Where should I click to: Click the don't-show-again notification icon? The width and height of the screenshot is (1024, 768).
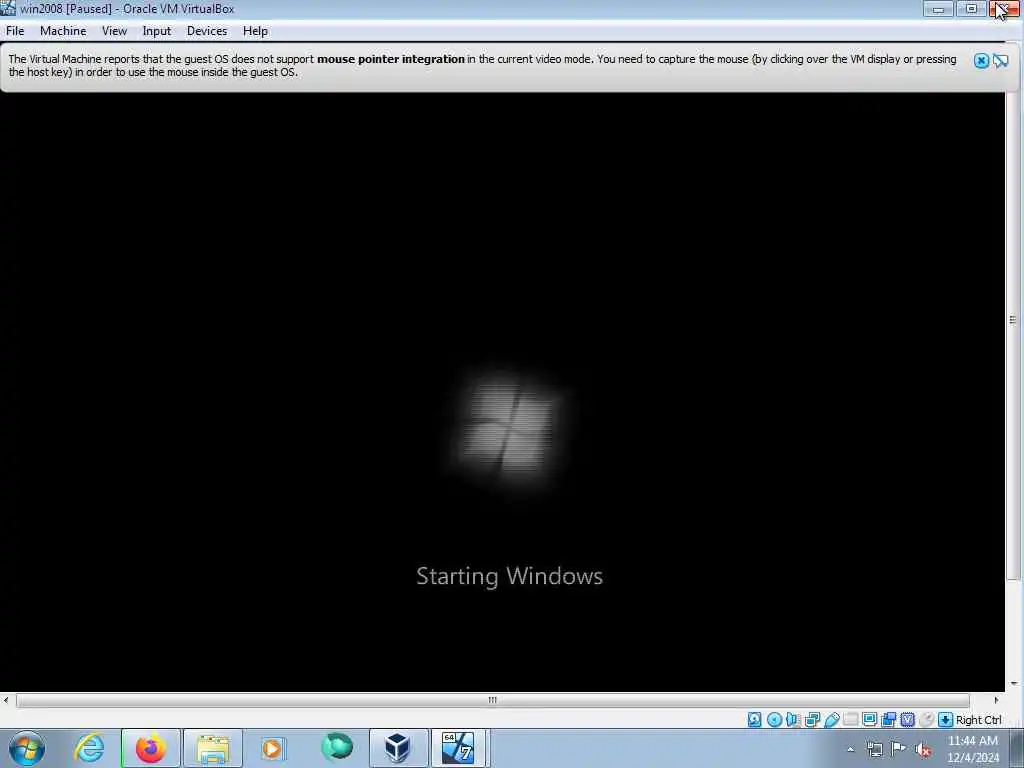(x=1000, y=61)
